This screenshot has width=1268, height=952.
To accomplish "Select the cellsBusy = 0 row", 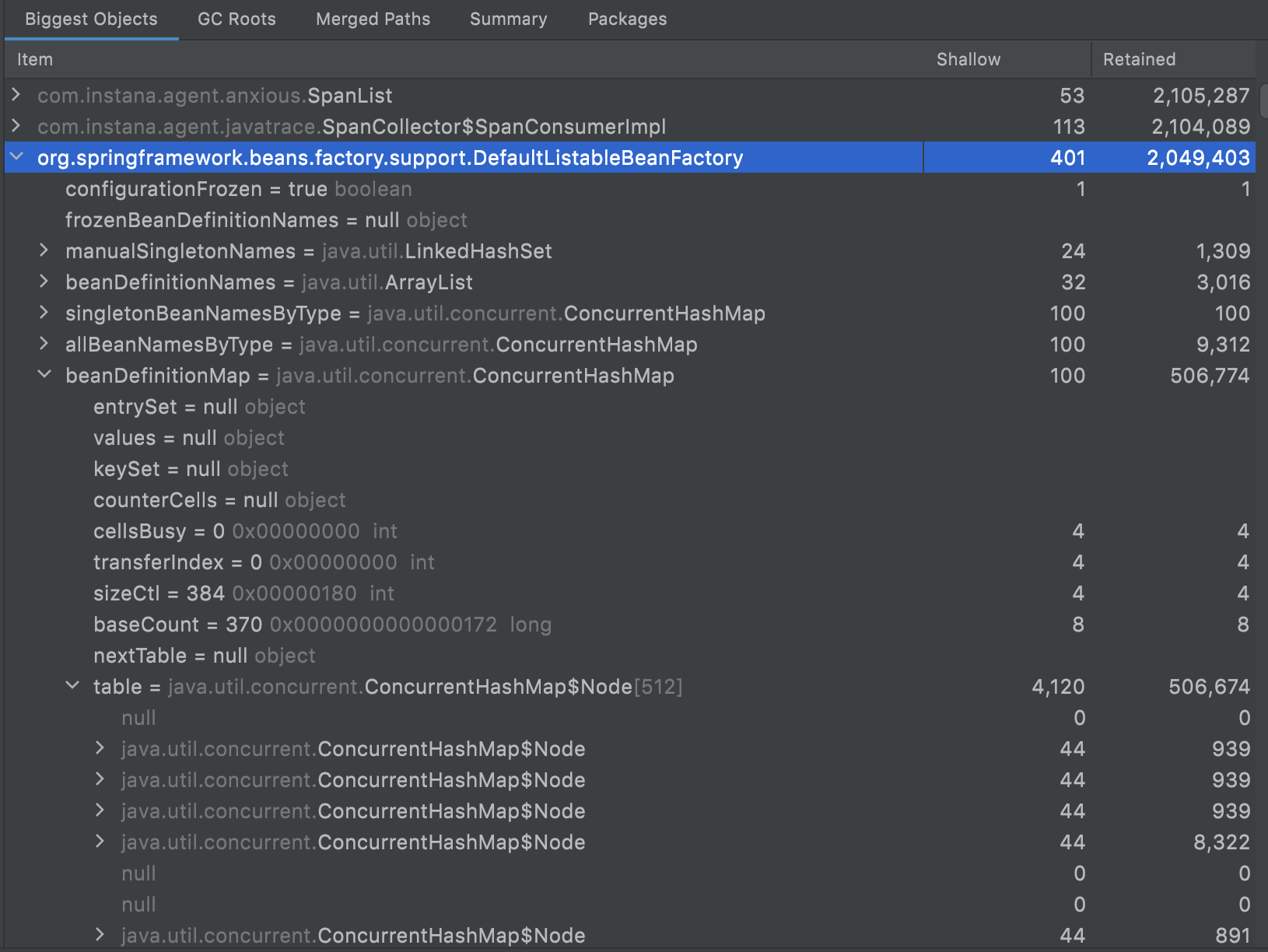I will pos(630,530).
